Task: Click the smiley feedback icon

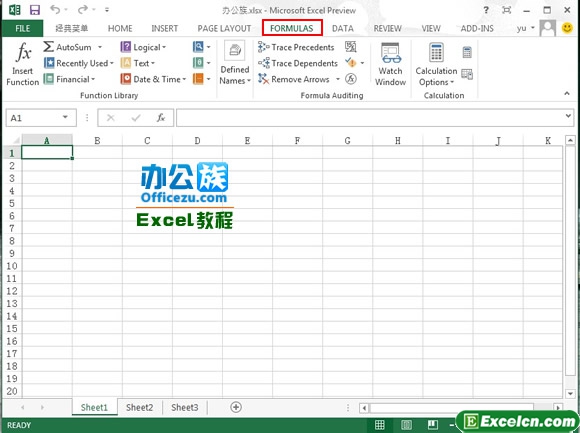Action: (567, 28)
